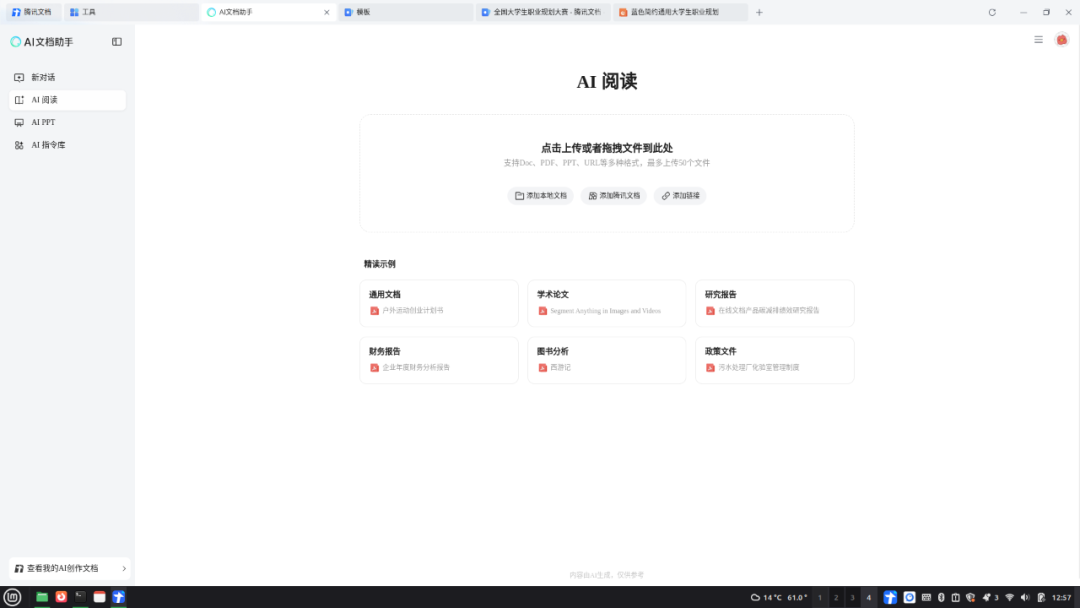The width and height of the screenshot is (1080, 608).
Task: Open AI PPT from the sidebar
Action: (x=68, y=123)
